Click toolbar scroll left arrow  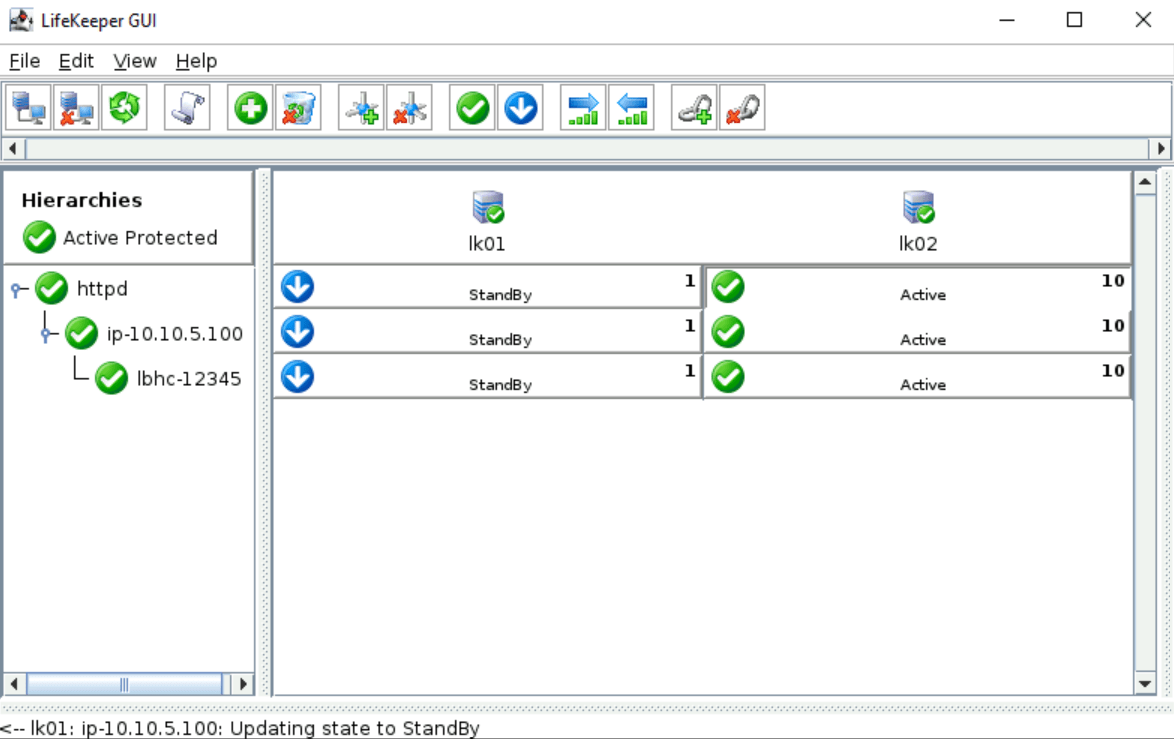point(13,148)
